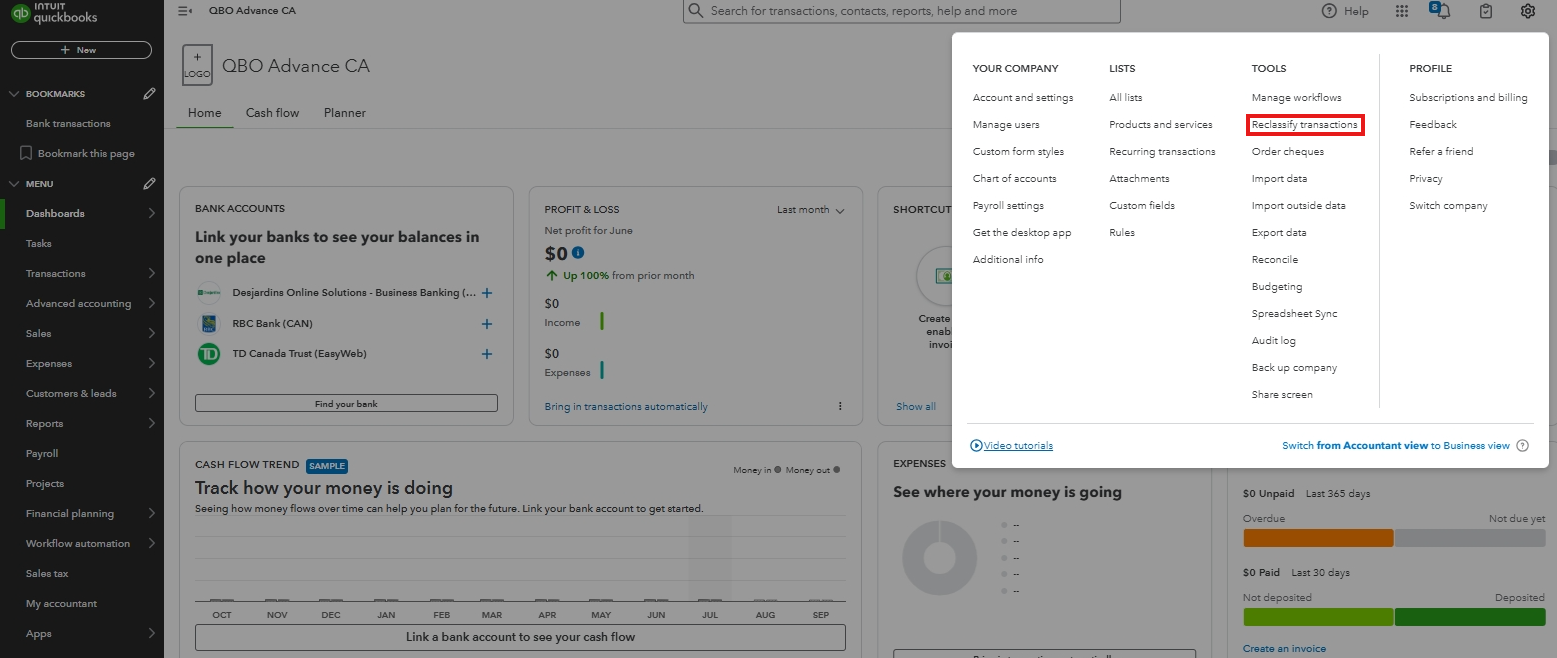Image resolution: width=1557 pixels, height=658 pixels.
Task: Click the Settings gear icon
Action: point(1527,11)
